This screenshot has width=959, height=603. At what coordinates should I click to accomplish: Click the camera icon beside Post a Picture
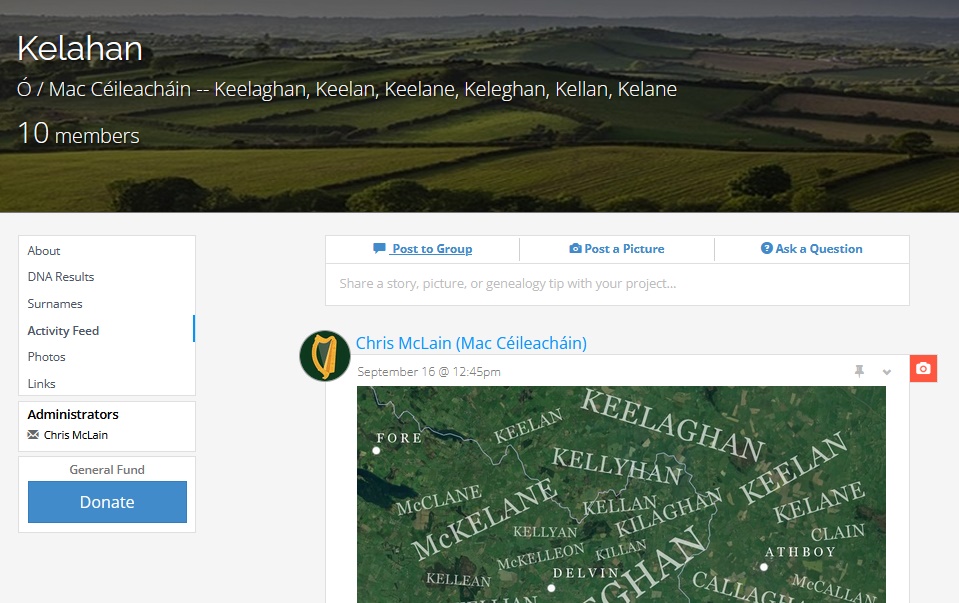[575, 248]
